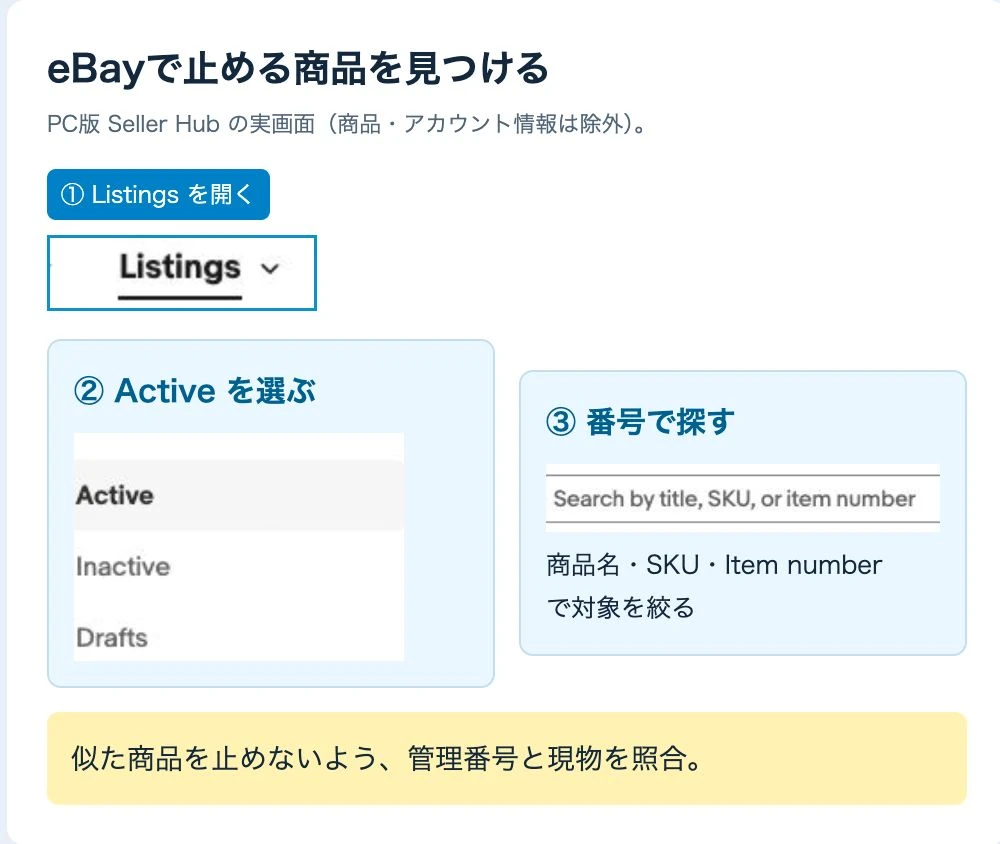Click the chevron beside Listings
Viewport: 1000px width, 844px height.
[270, 269]
